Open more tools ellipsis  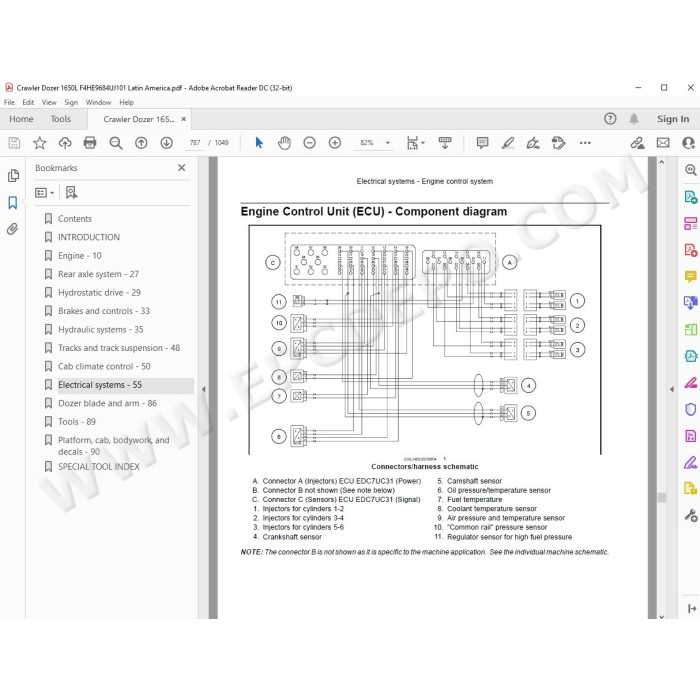tap(585, 143)
